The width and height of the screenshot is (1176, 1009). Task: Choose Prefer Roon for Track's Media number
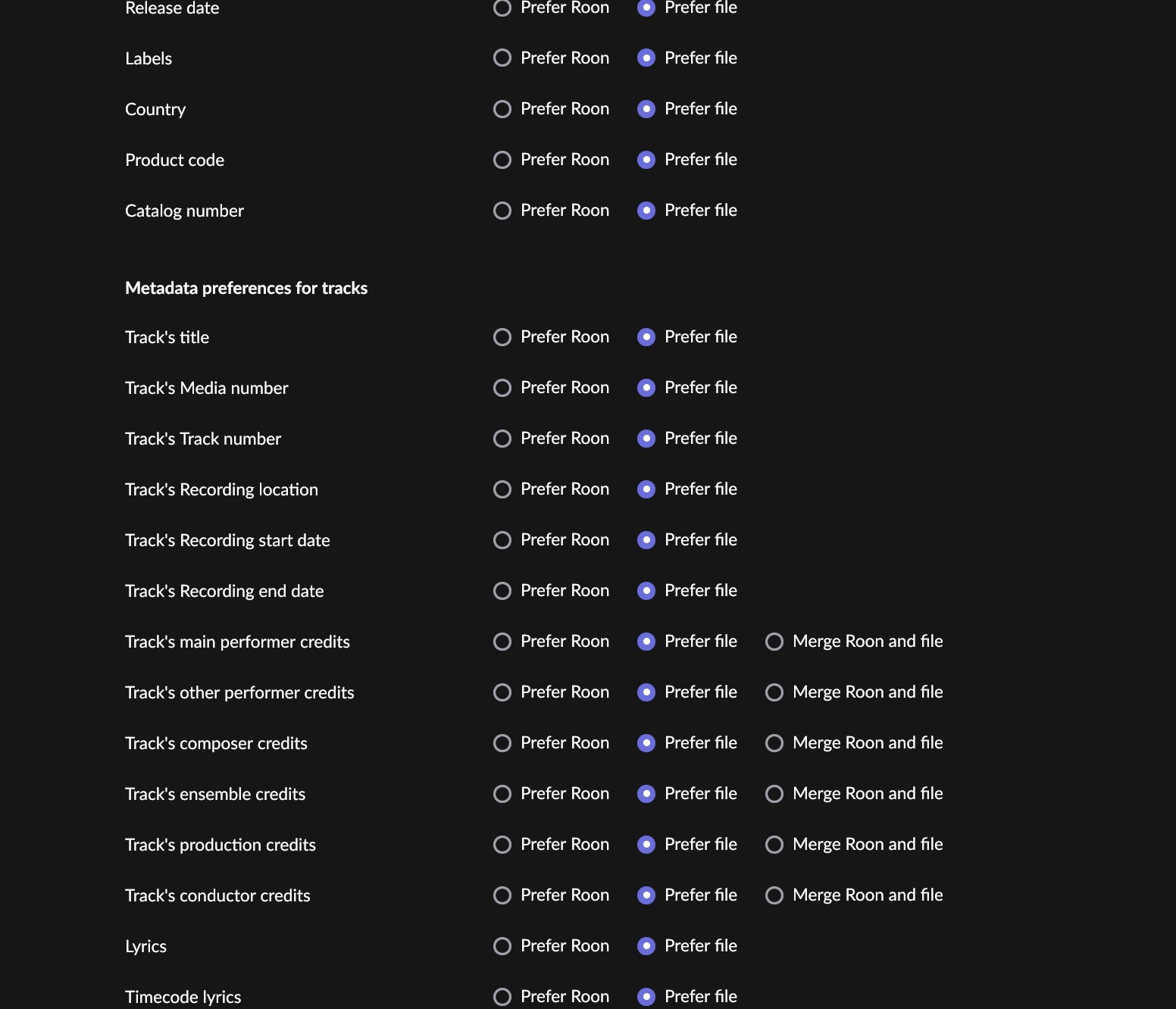[502, 388]
